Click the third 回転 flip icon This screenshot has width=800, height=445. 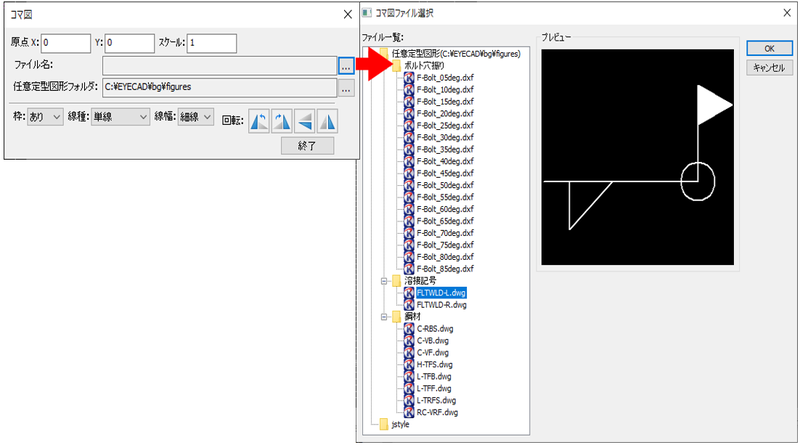[304, 119]
